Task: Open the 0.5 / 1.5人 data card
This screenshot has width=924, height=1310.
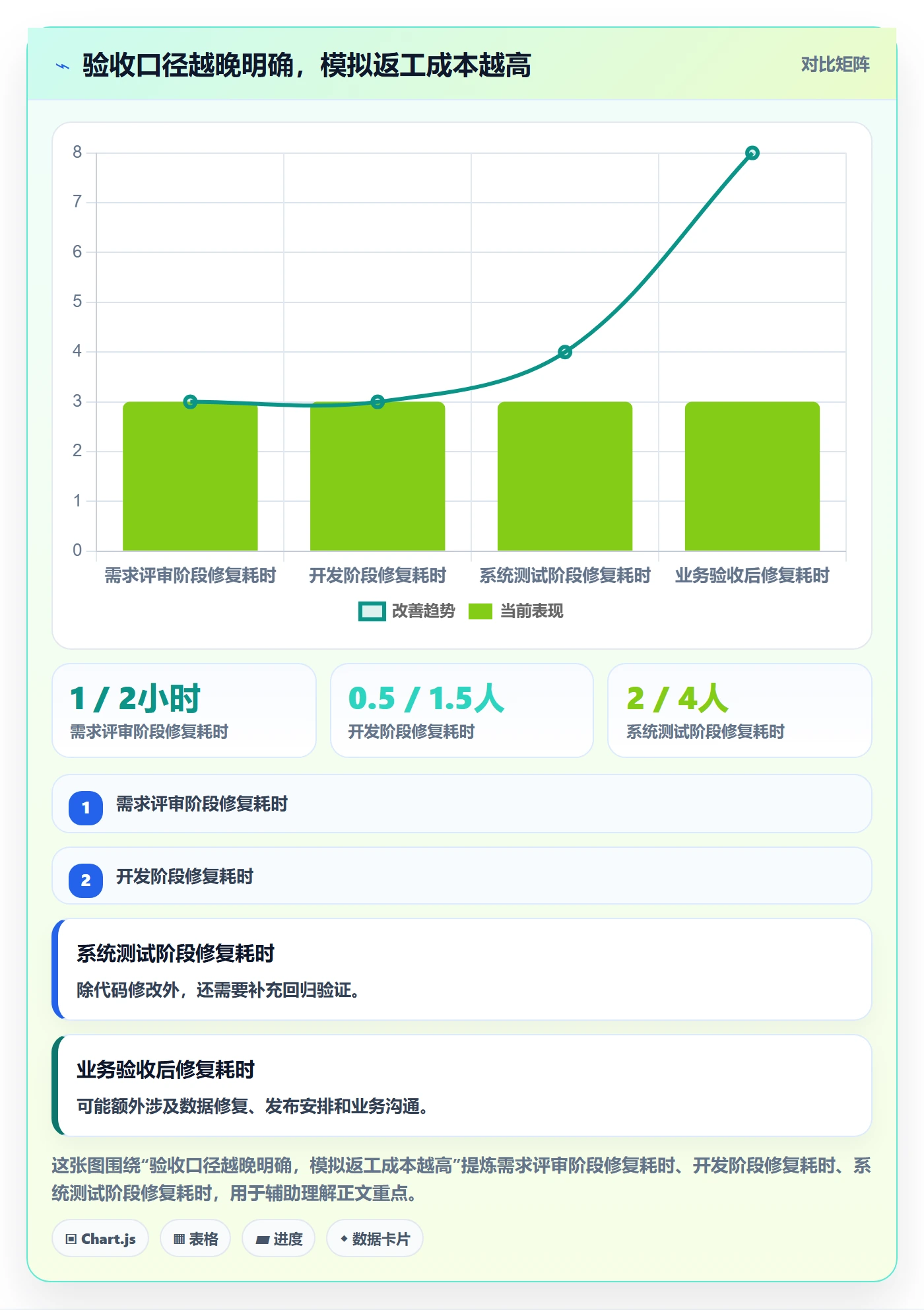Action: 462,710
